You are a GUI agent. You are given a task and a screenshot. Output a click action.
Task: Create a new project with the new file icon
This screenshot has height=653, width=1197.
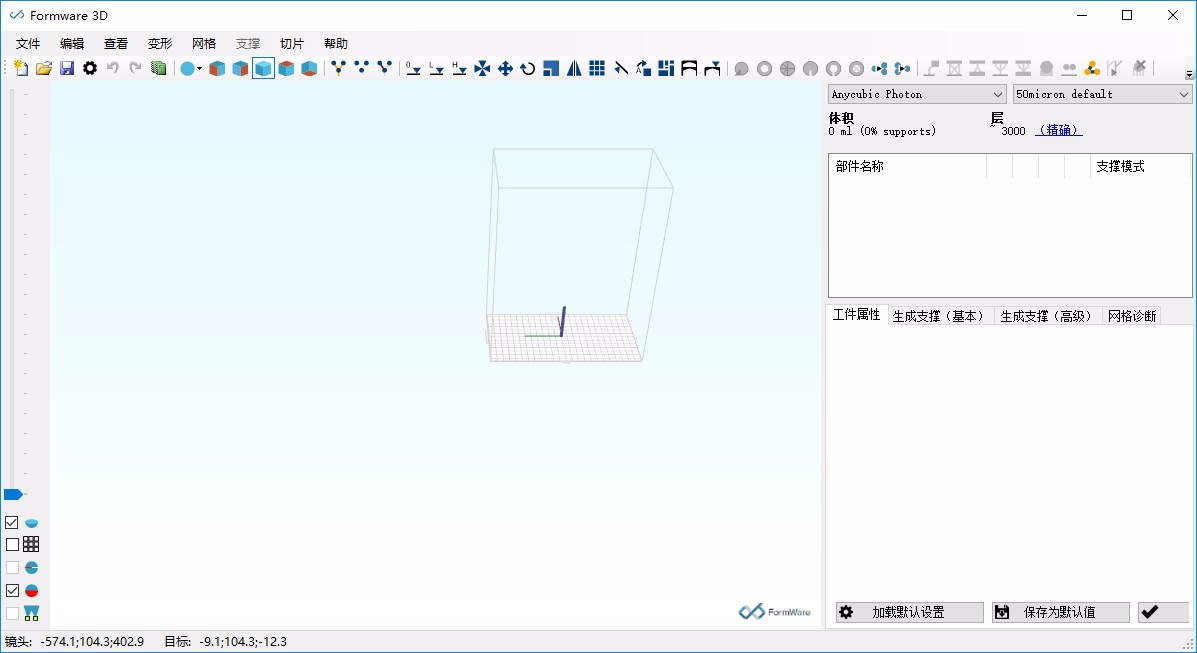(21, 69)
